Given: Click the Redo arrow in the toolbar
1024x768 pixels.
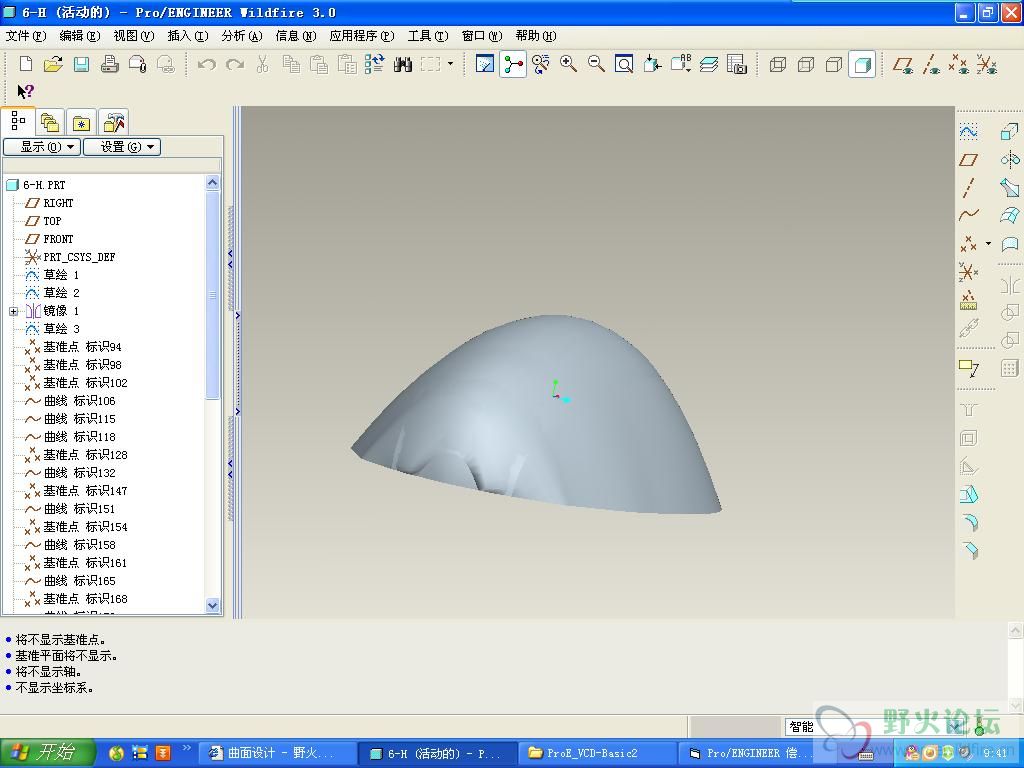Looking at the screenshot, I should [x=234, y=64].
